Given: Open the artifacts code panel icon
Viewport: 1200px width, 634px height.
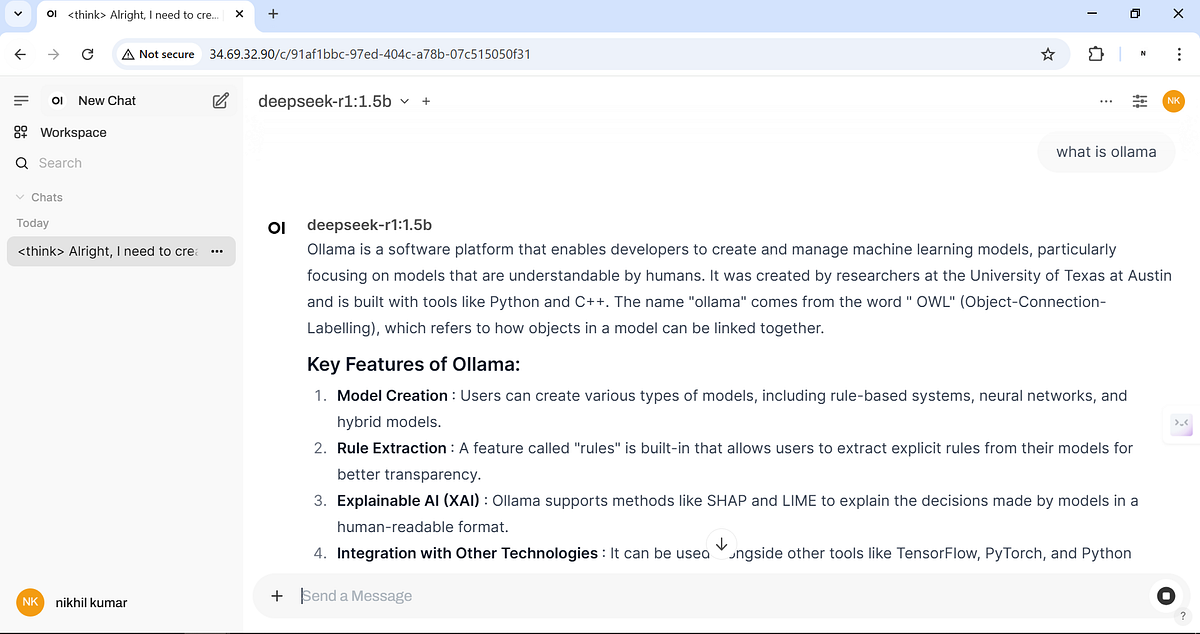Looking at the screenshot, I should point(1180,425).
